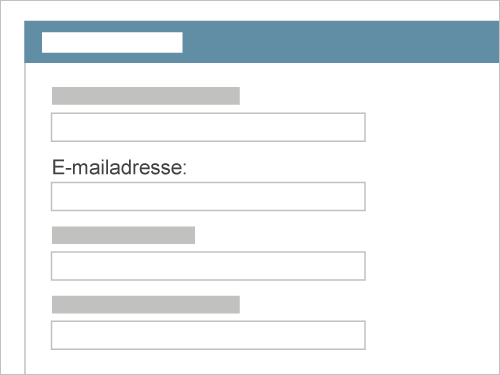This screenshot has width=500, height=375.
Task: Click the fourth text box in form
Action: tap(208, 335)
